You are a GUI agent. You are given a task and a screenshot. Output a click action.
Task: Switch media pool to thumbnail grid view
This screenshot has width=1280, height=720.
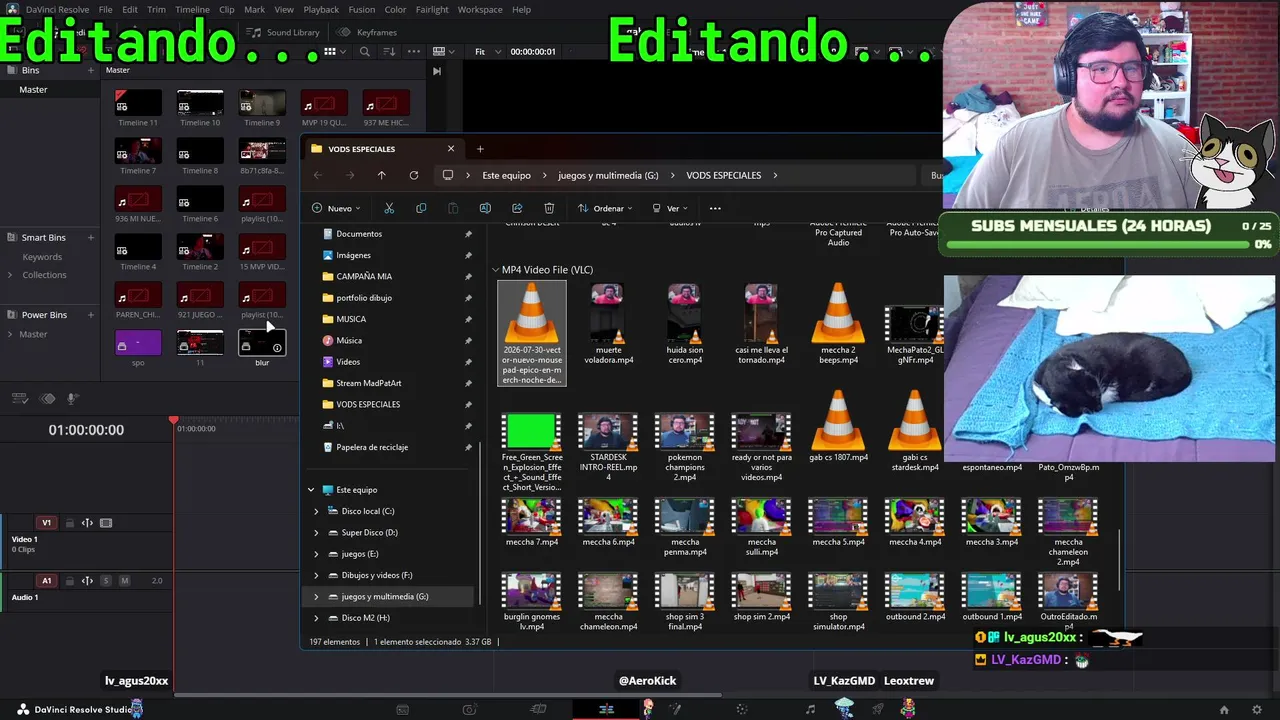(330, 51)
